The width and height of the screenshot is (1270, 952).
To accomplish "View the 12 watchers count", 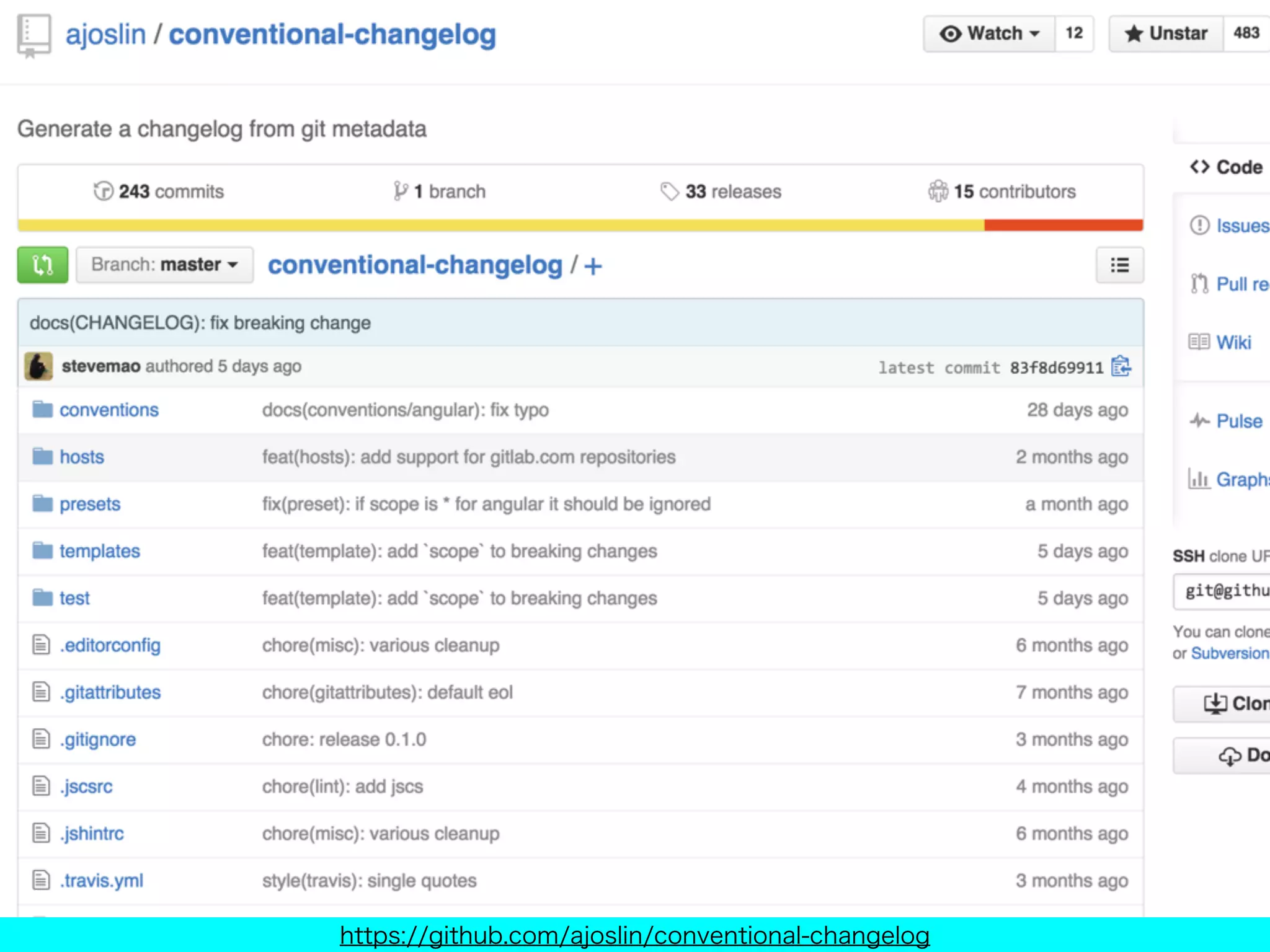I will tap(1074, 33).
